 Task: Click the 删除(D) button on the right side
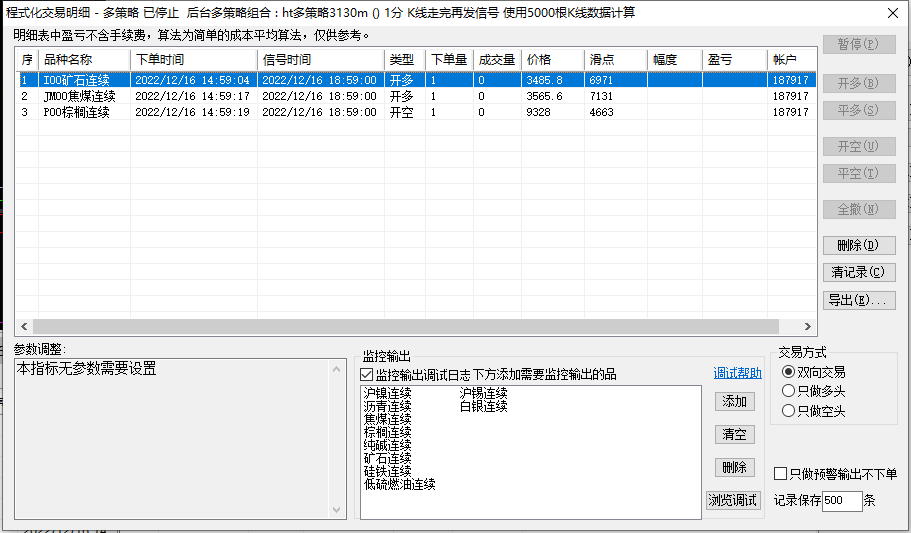[x=859, y=245]
